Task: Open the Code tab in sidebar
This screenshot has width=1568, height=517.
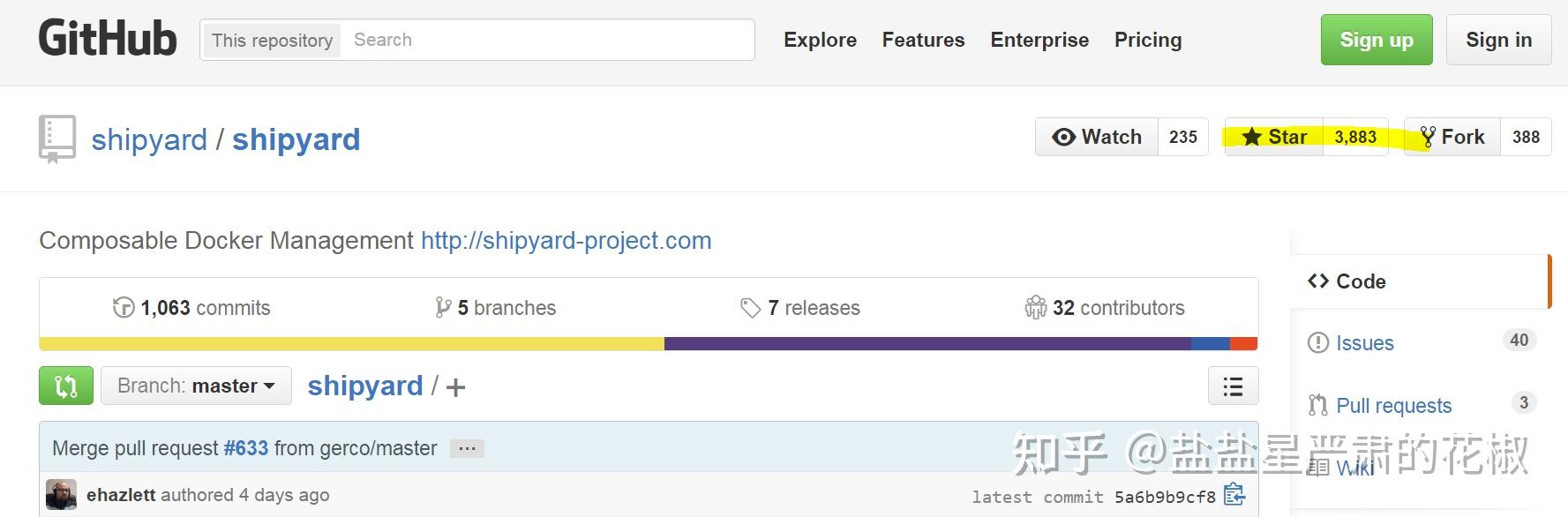Action: [1360, 281]
